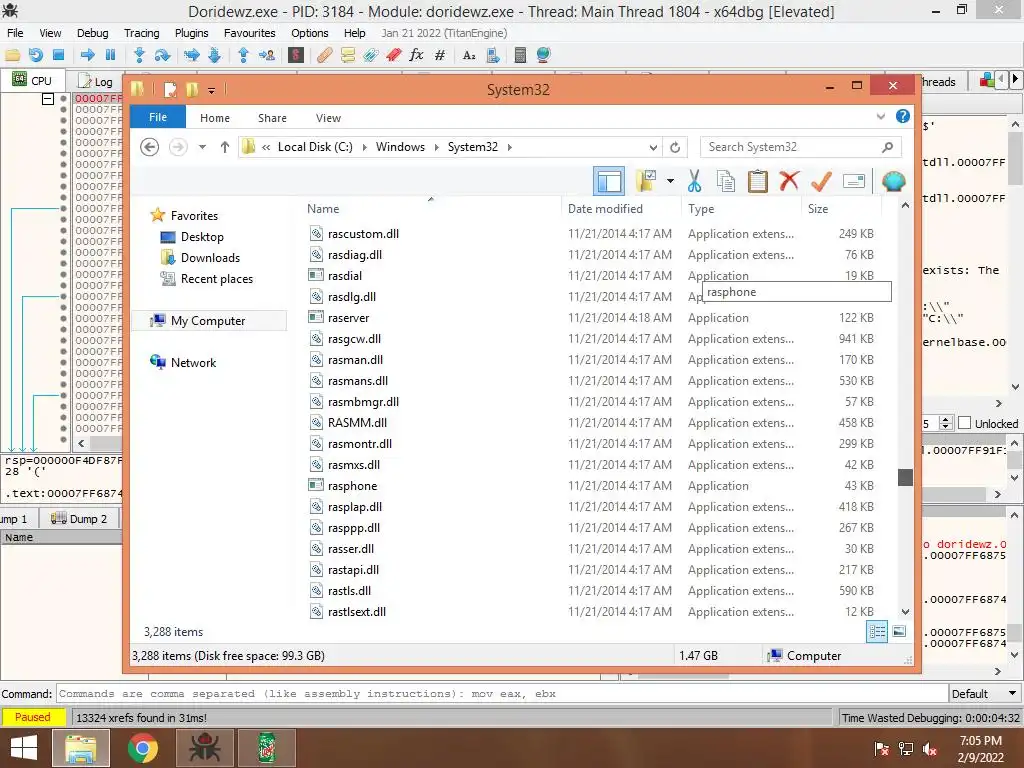1024x768 pixels.
Task: Toggle the Explorer preview pane layout icon
Action: click(609, 181)
